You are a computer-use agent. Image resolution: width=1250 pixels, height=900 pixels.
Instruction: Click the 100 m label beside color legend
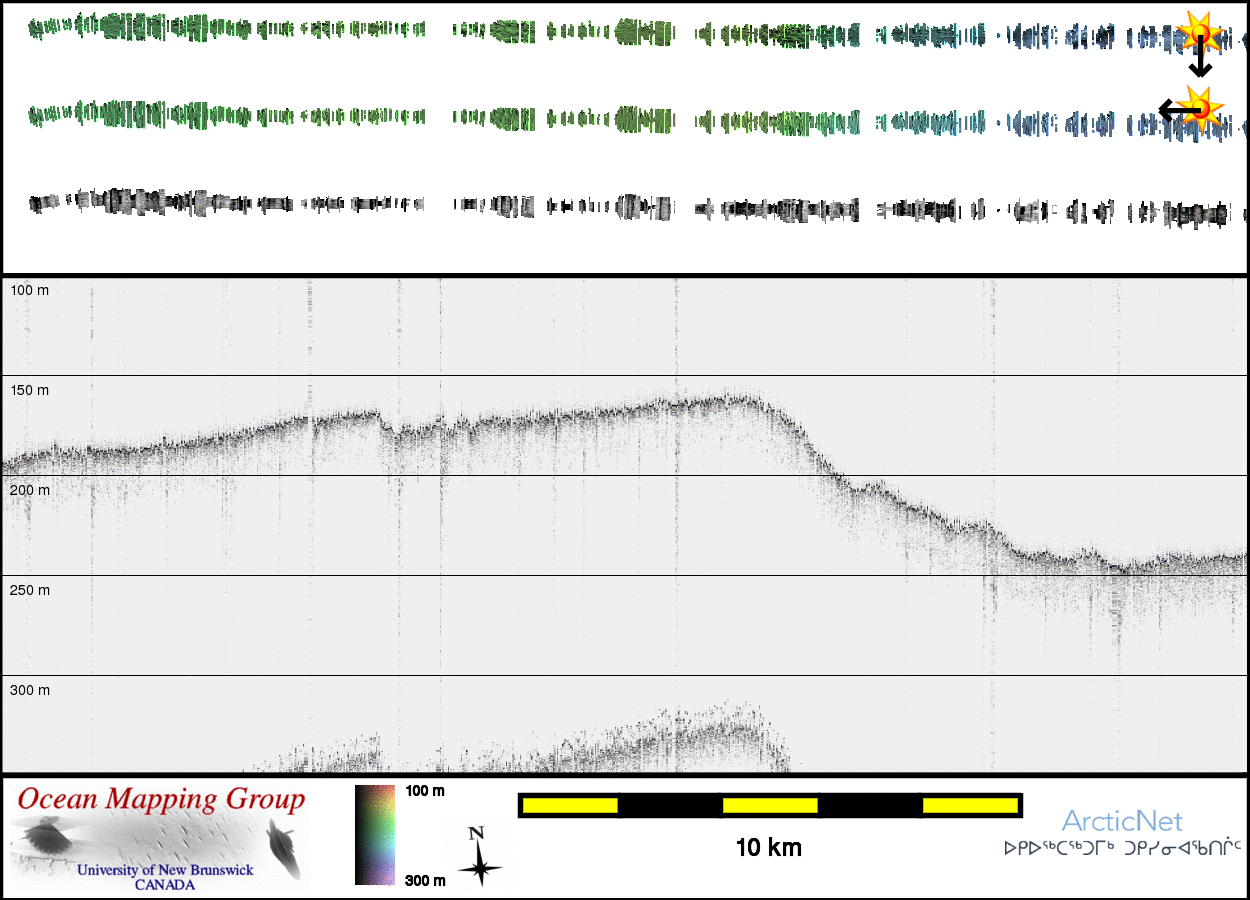(425, 791)
